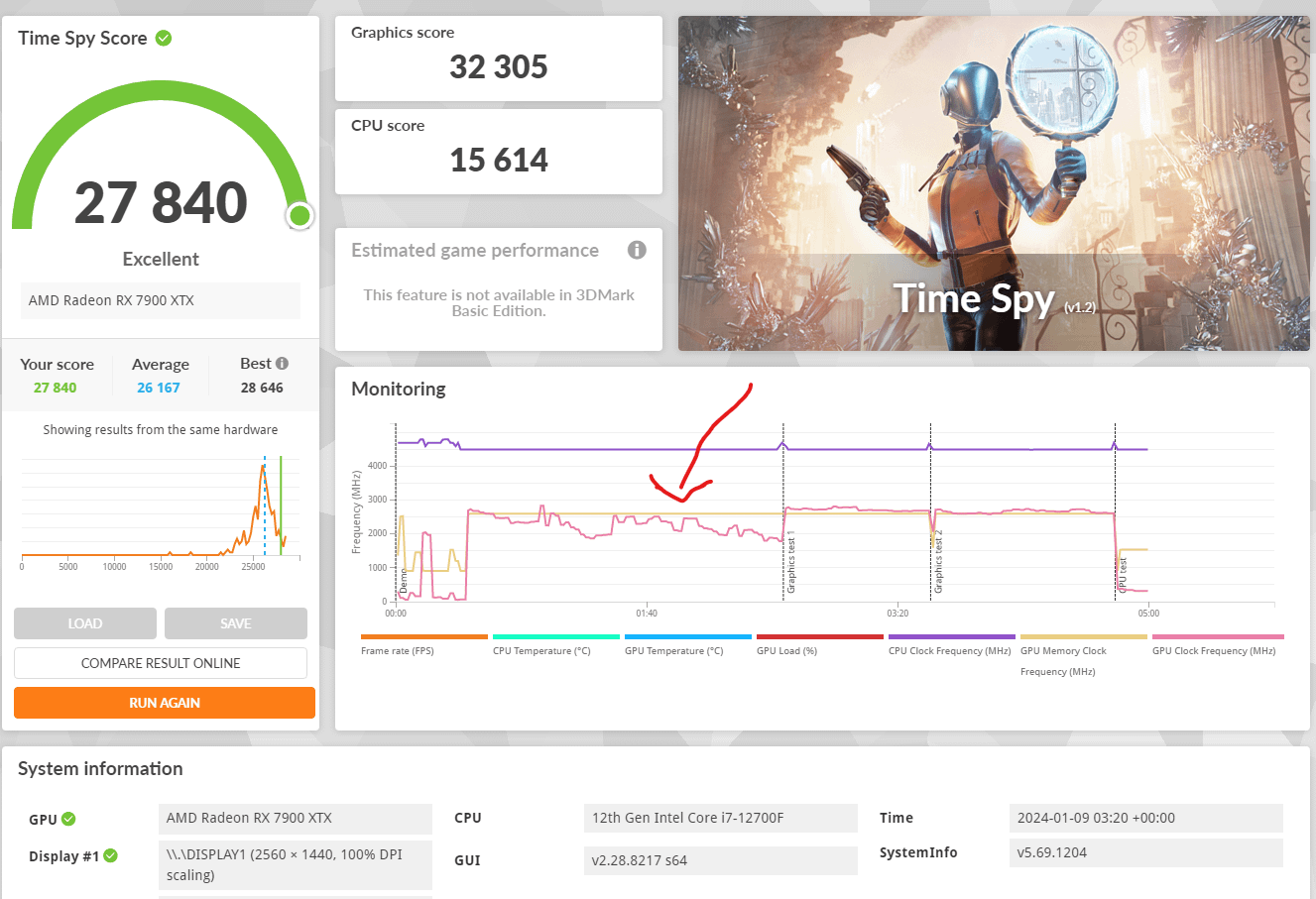Click the green 27 840 under Your score

point(55,388)
